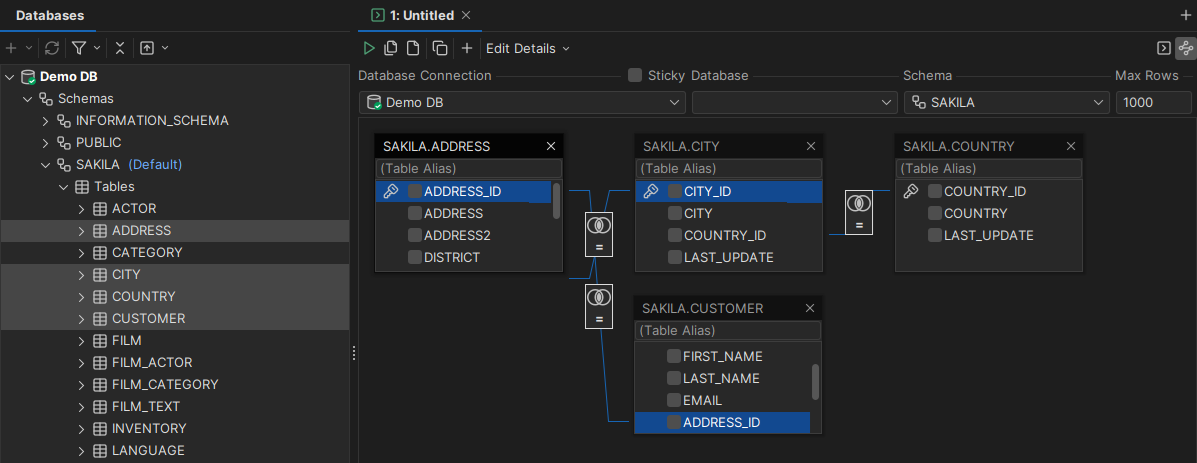Refresh the database tree
The height and width of the screenshot is (463, 1197).
[52, 48]
